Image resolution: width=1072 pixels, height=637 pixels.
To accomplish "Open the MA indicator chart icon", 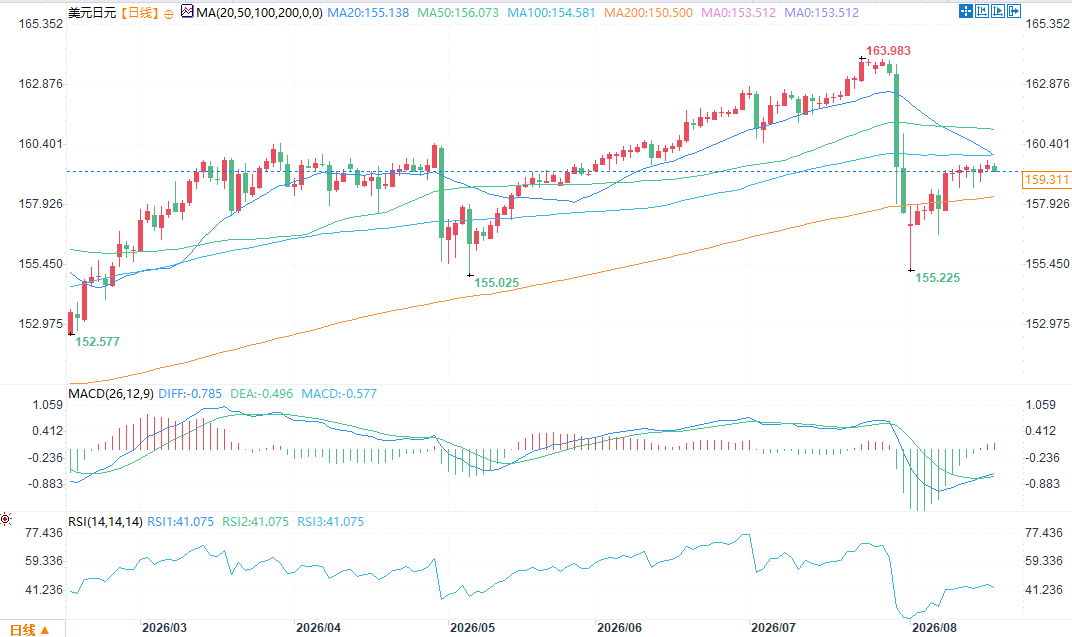I will coord(187,12).
